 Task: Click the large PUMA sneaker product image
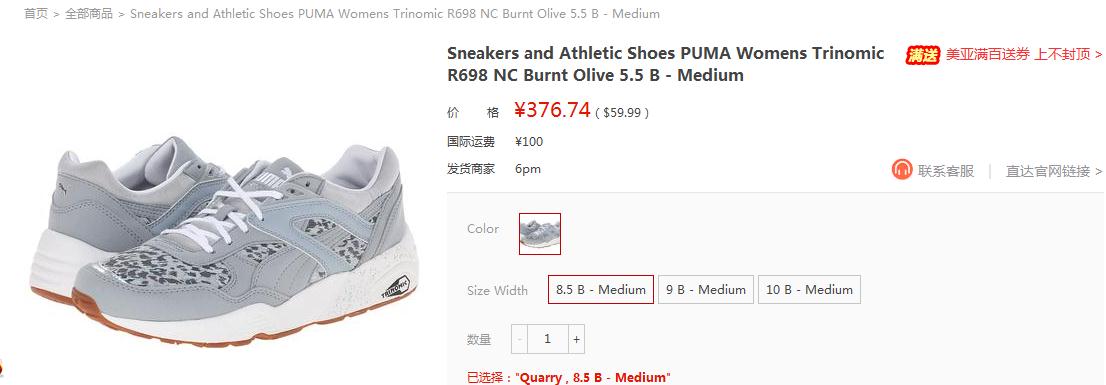coord(224,241)
